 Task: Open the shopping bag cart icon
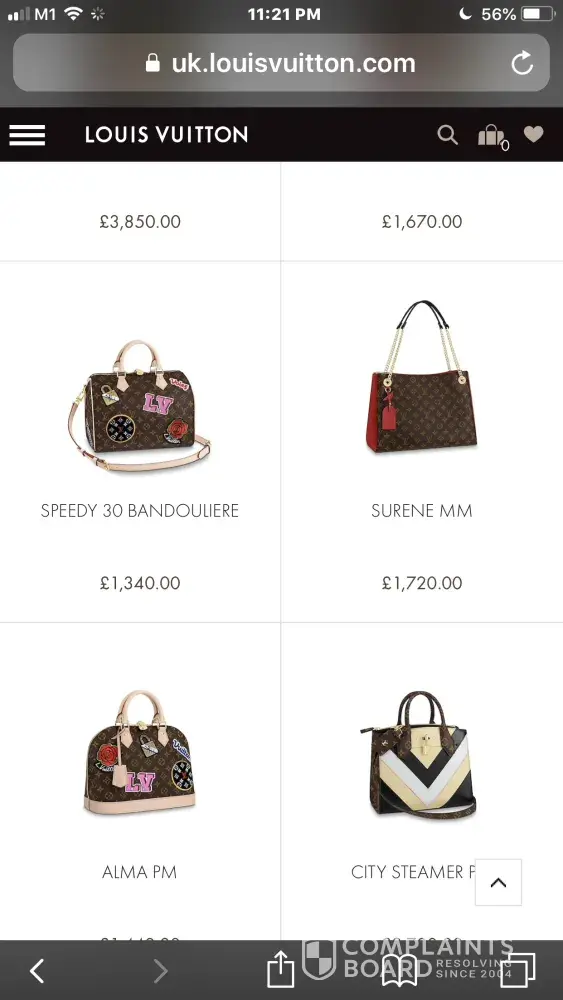493,136
